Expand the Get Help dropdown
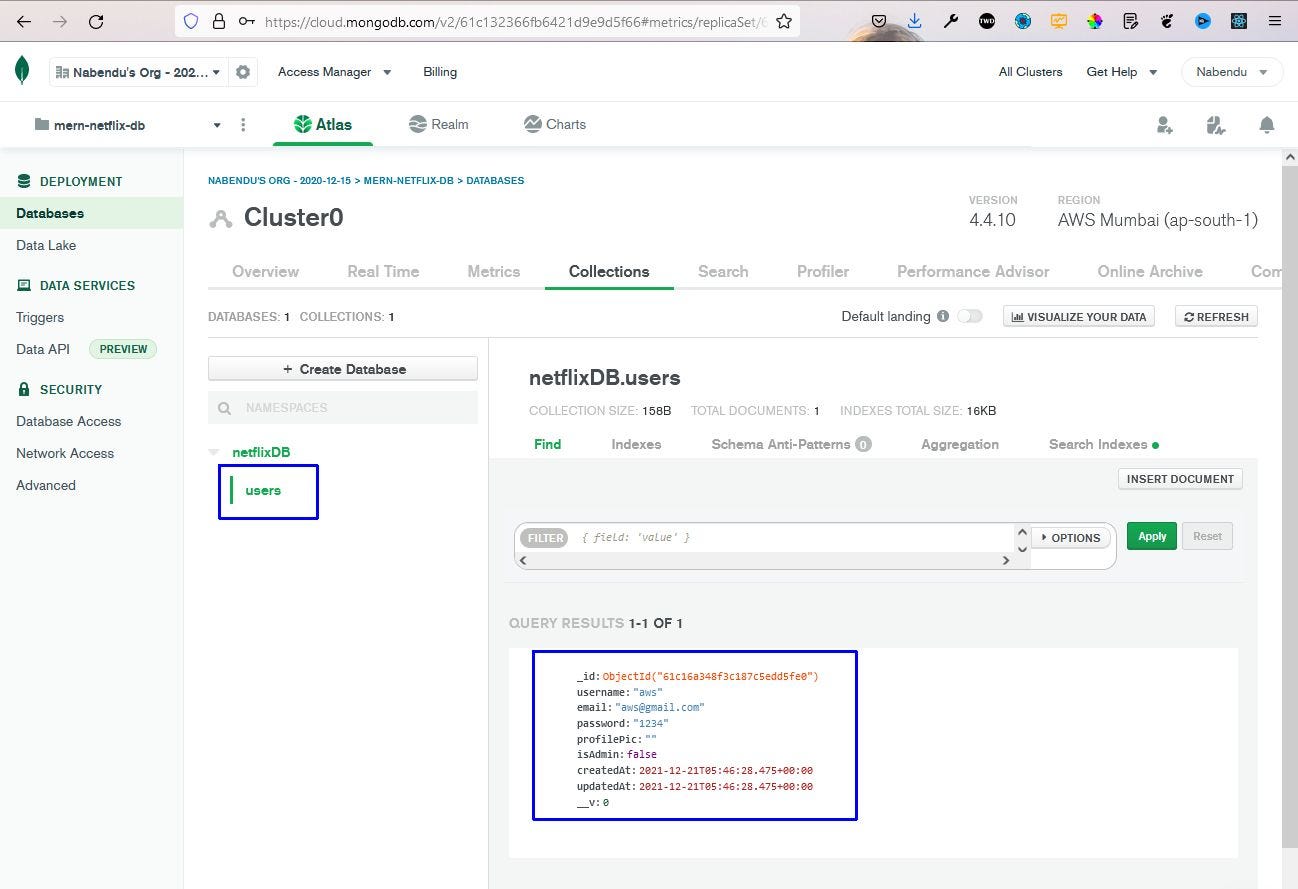This screenshot has width=1298, height=889. 1122,72
